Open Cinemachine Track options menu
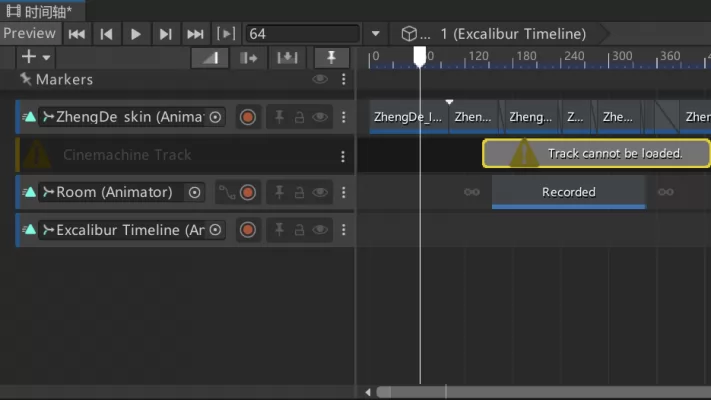Viewport: 711px width, 400px height. click(x=343, y=156)
